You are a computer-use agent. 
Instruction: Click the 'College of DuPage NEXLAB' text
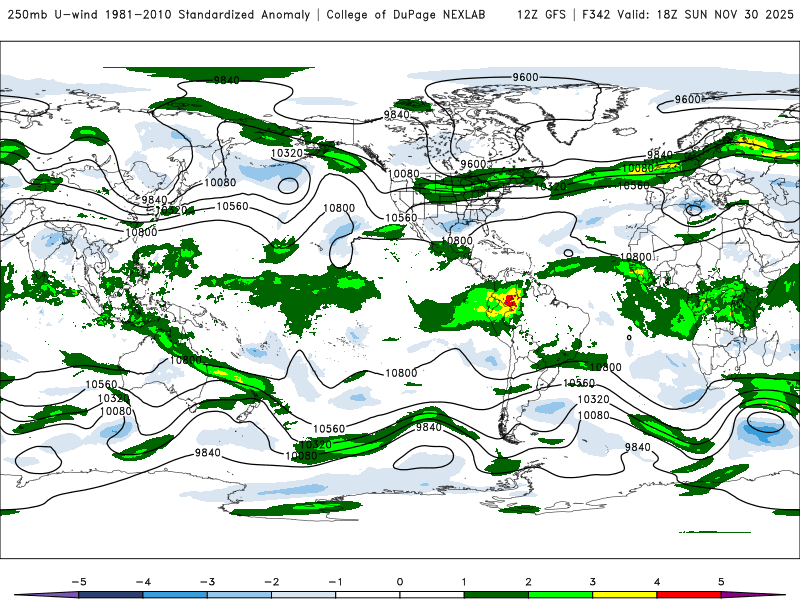pos(406,15)
